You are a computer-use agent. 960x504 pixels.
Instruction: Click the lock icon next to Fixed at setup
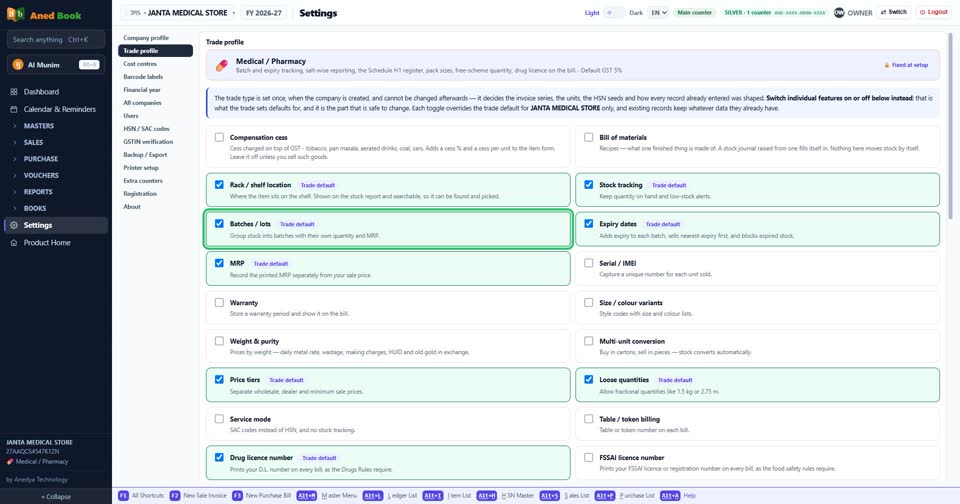pos(887,65)
